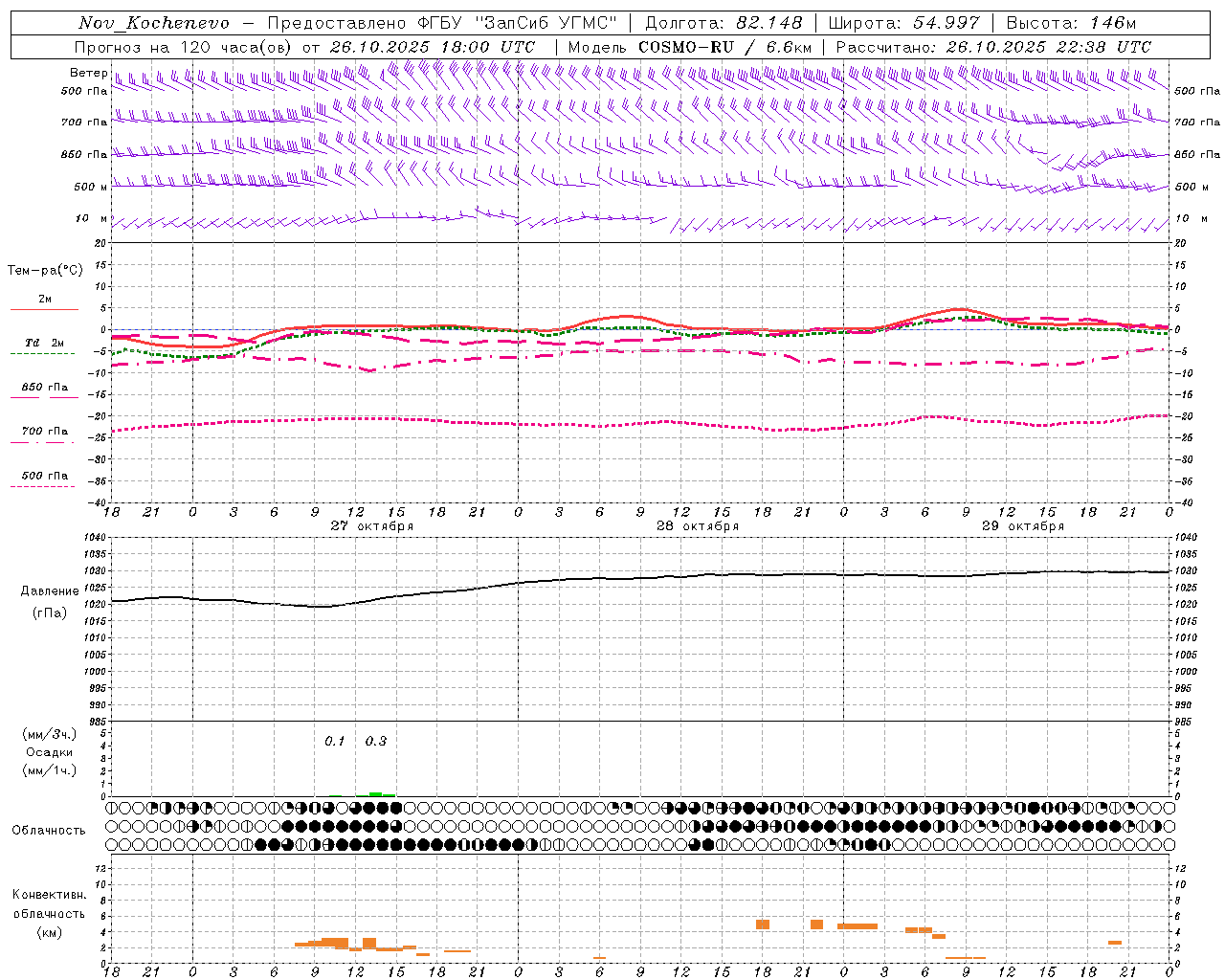Click the '700 гПа' temperature legend entry
The height and width of the screenshot is (980, 1225).
coord(45,432)
